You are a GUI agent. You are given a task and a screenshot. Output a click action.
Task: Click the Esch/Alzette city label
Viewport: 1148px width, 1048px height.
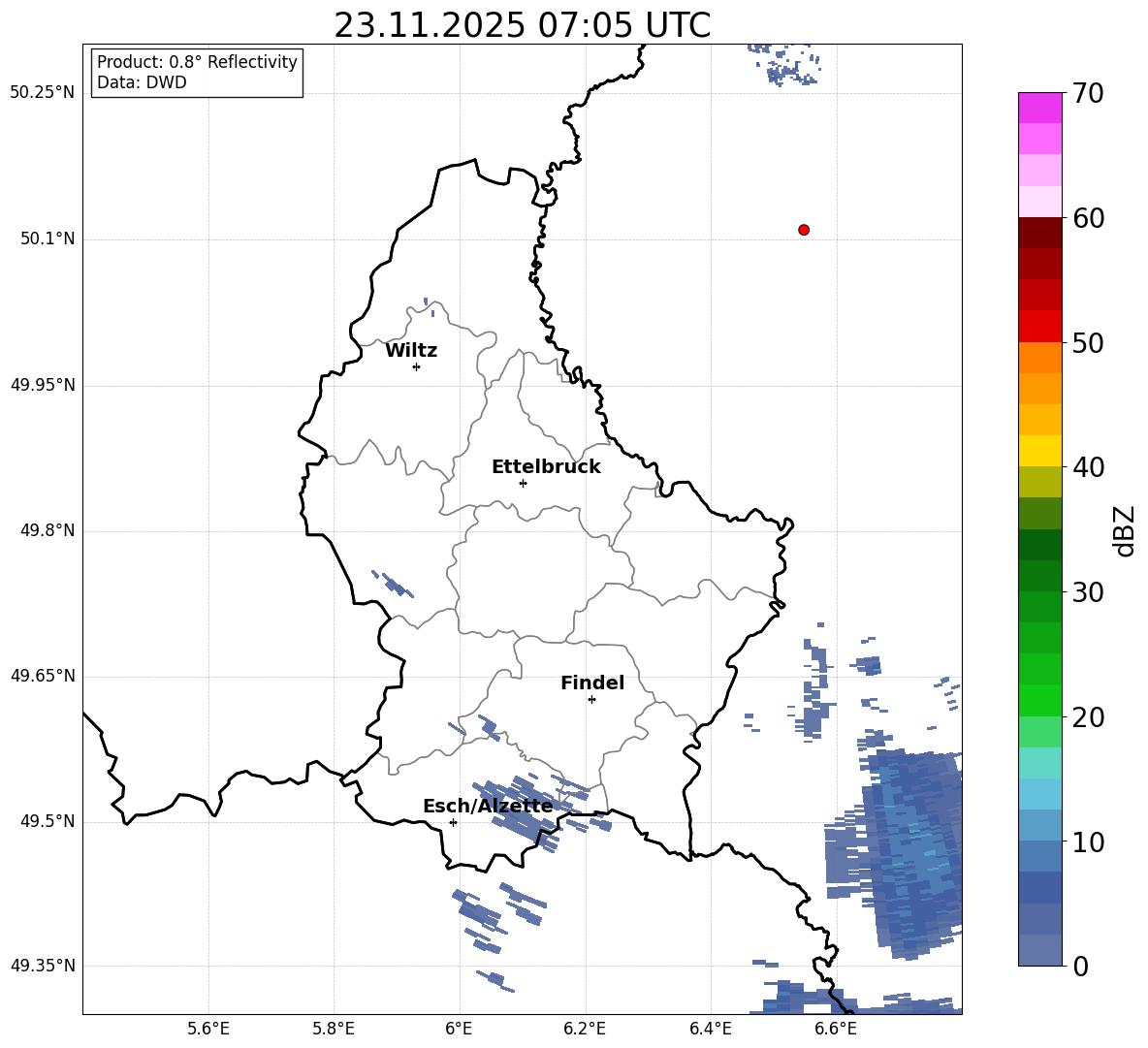tap(488, 806)
